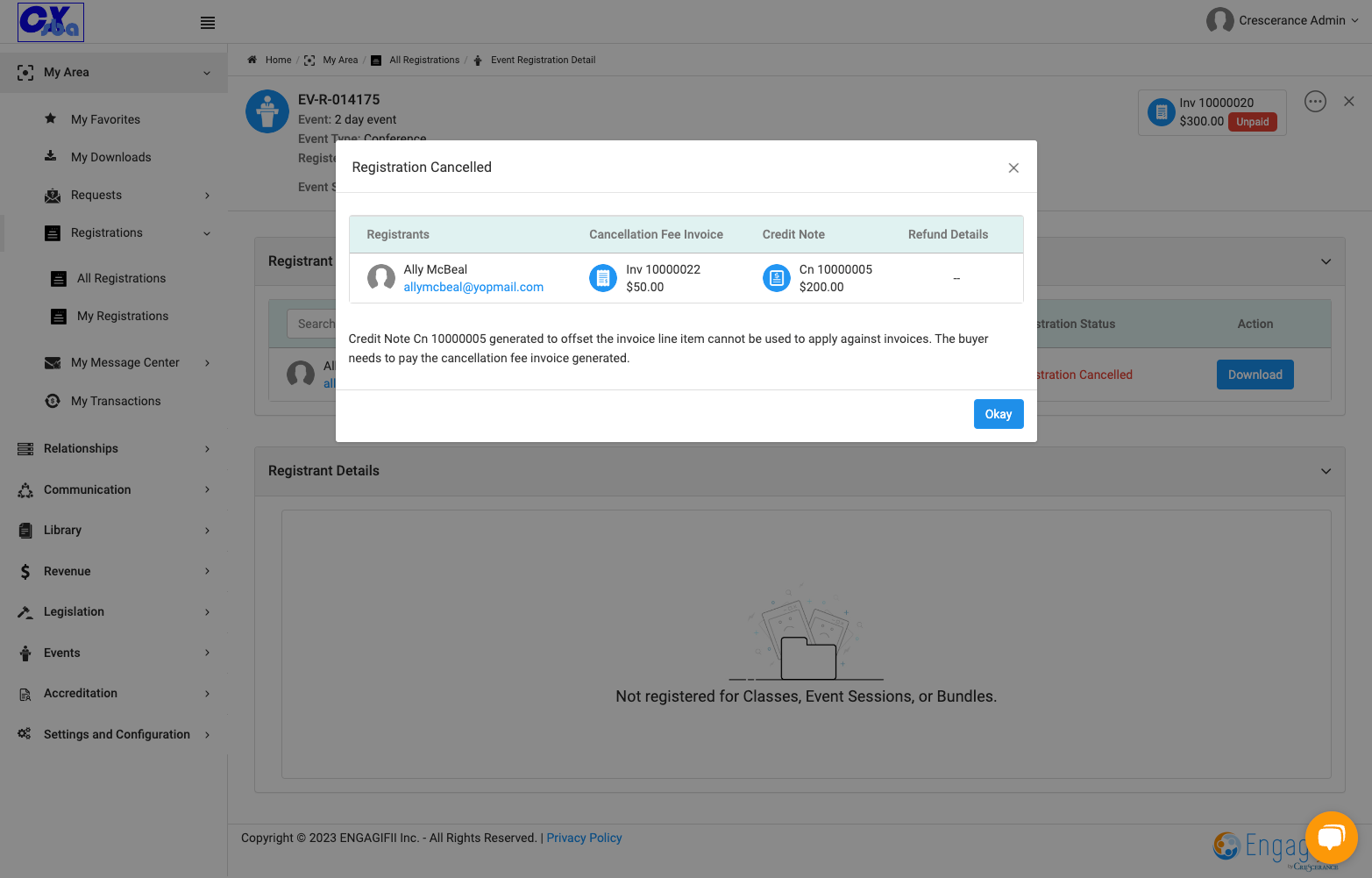
Task: Click the Settings and Configuration gears icon
Action: click(25, 734)
